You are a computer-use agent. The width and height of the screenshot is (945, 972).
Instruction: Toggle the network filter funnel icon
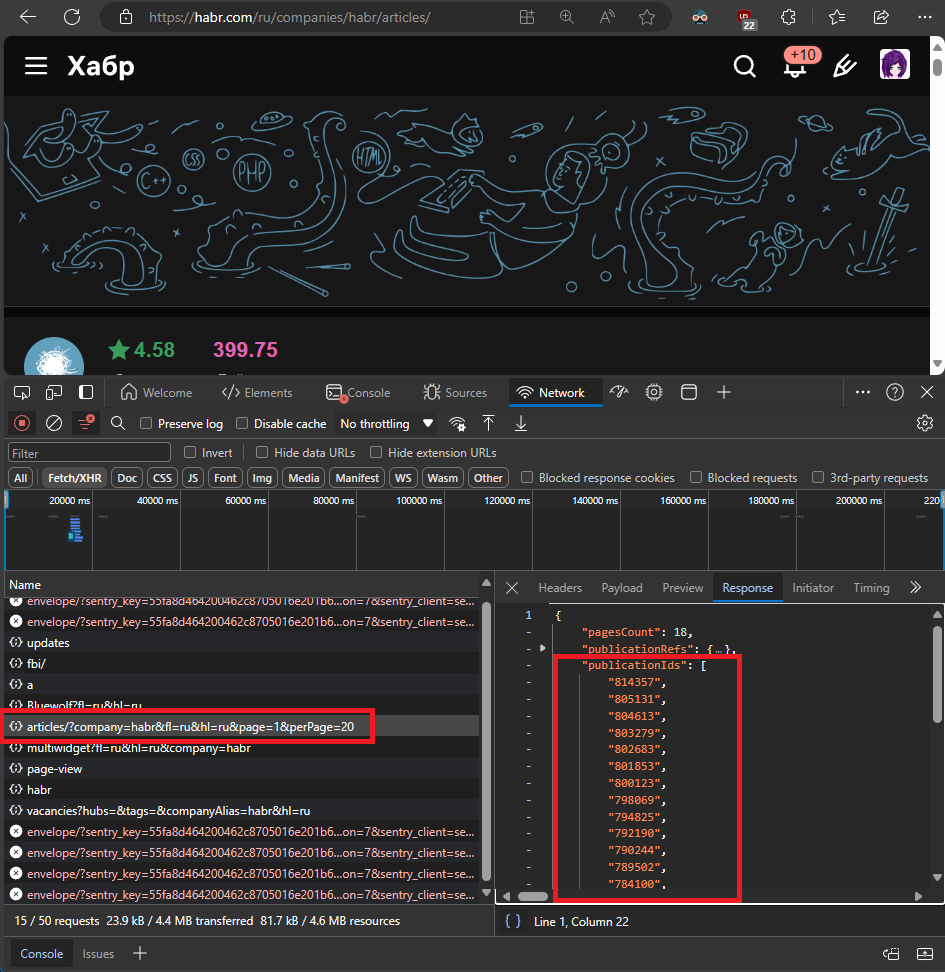tap(86, 423)
